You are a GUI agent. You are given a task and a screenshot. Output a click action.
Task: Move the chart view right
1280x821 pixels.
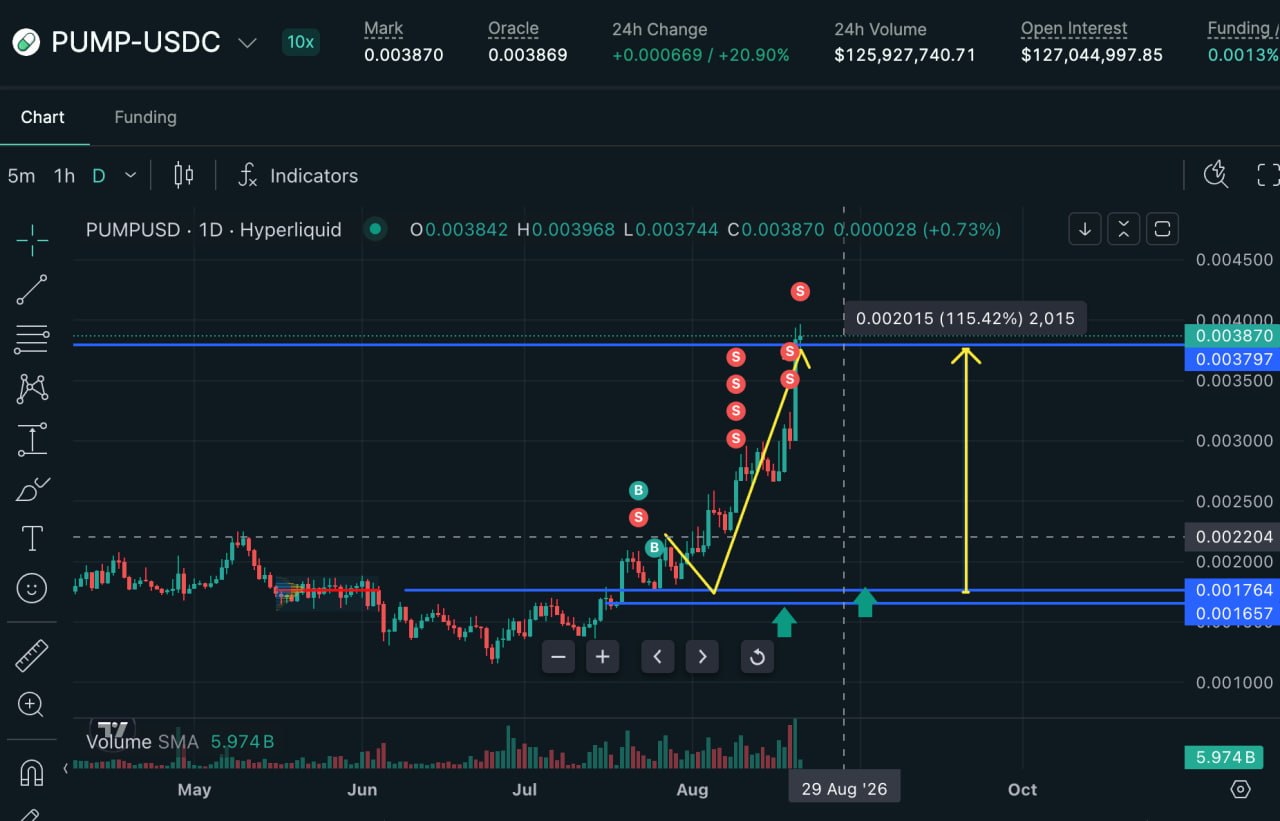click(702, 657)
